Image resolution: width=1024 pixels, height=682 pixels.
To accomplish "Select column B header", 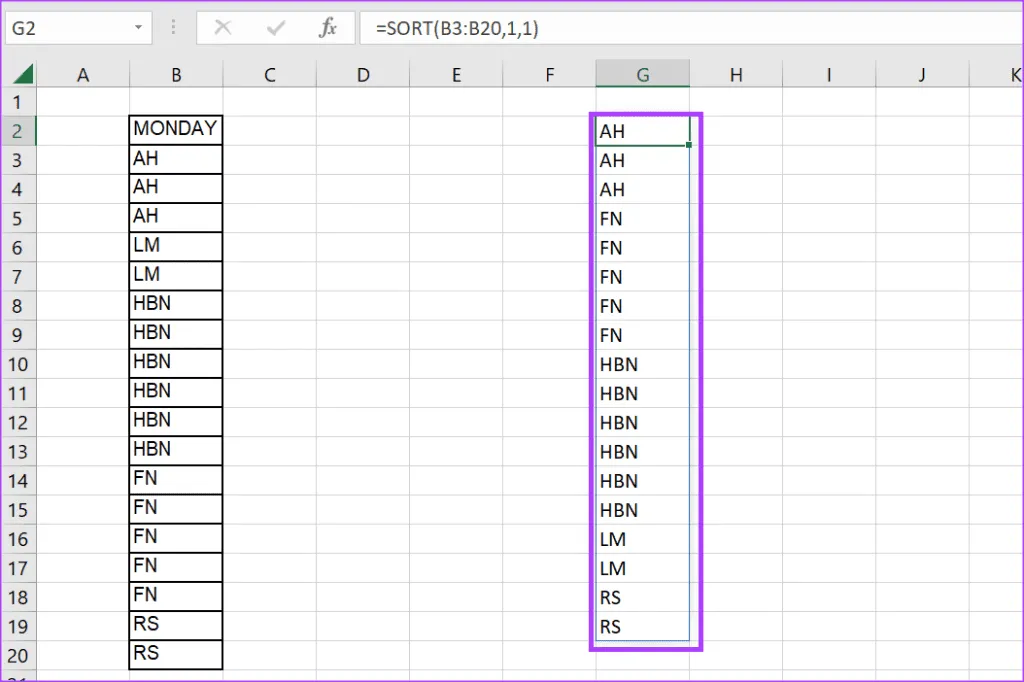I will tap(176, 74).
